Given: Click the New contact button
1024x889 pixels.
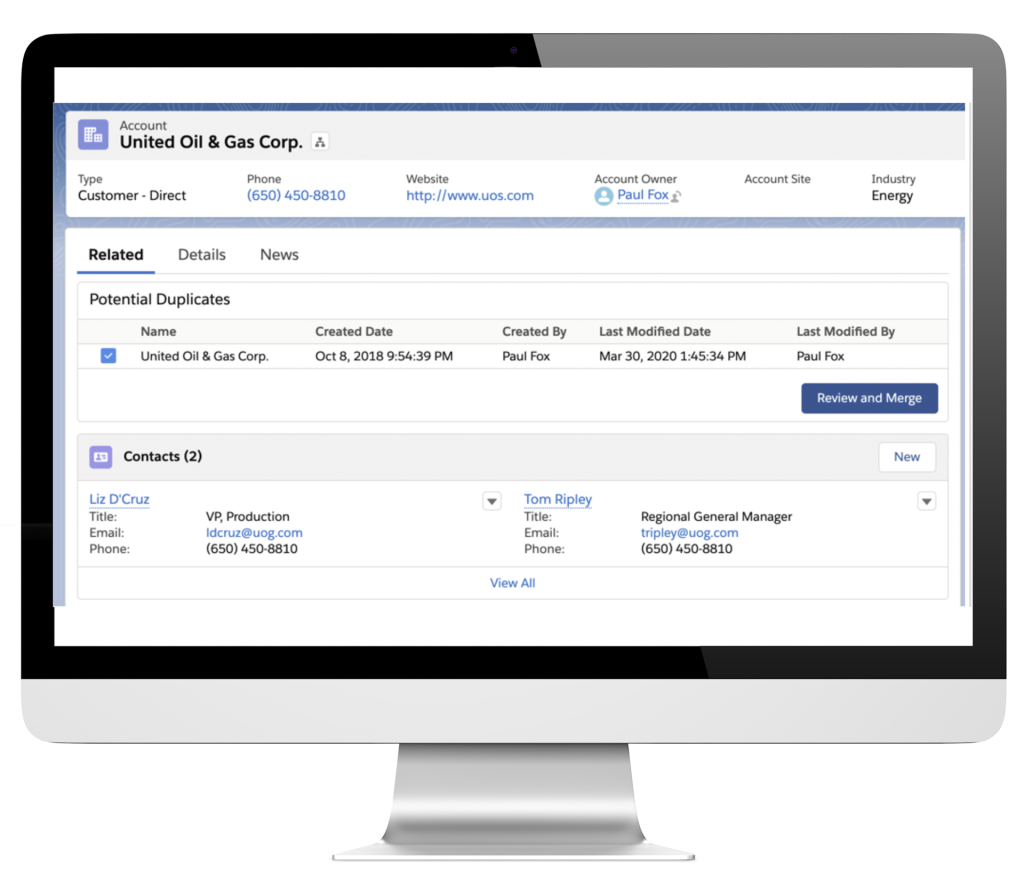Looking at the screenshot, I should [x=906, y=457].
